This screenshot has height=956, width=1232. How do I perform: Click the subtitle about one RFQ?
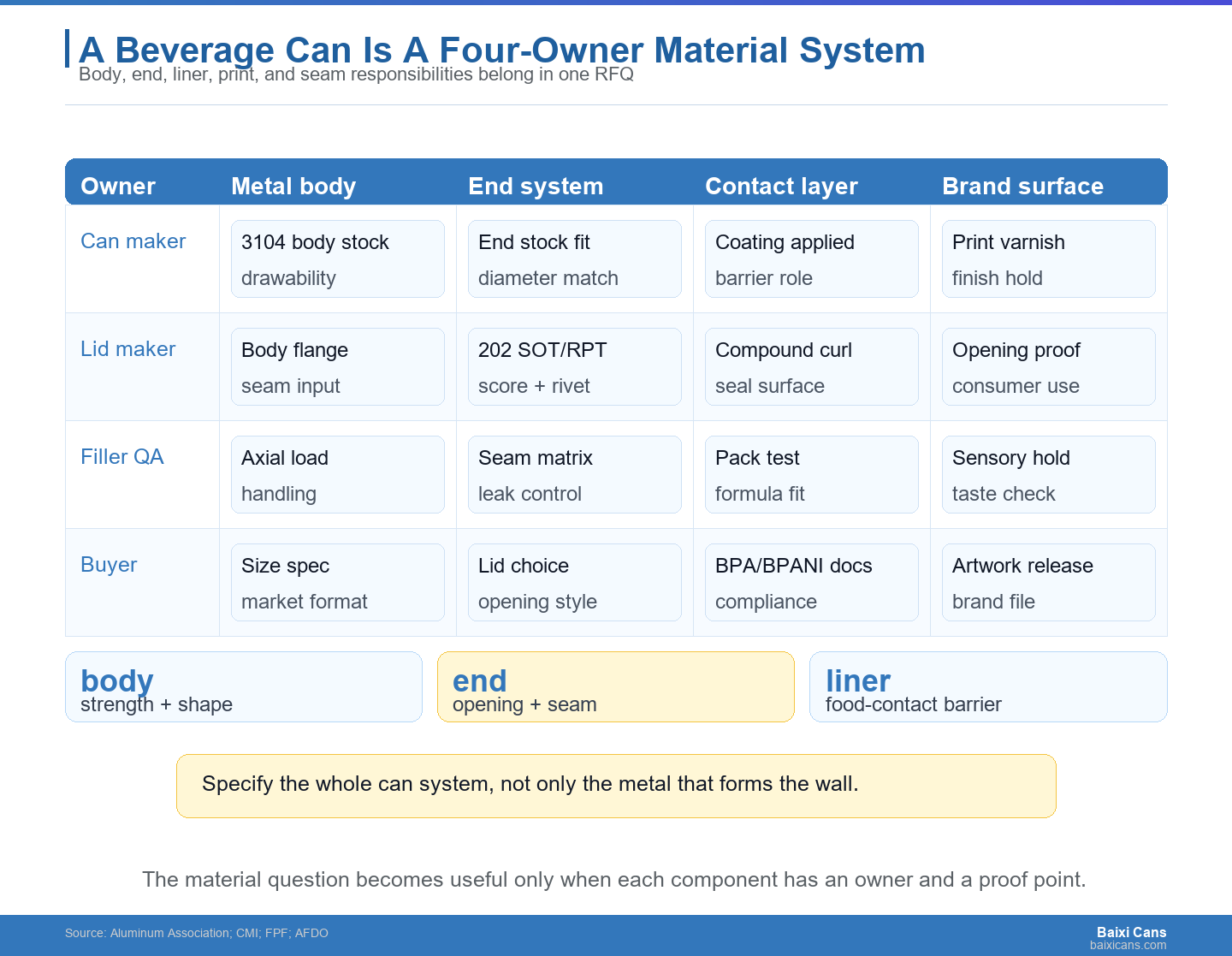pyautogui.click(x=356, y=74)
